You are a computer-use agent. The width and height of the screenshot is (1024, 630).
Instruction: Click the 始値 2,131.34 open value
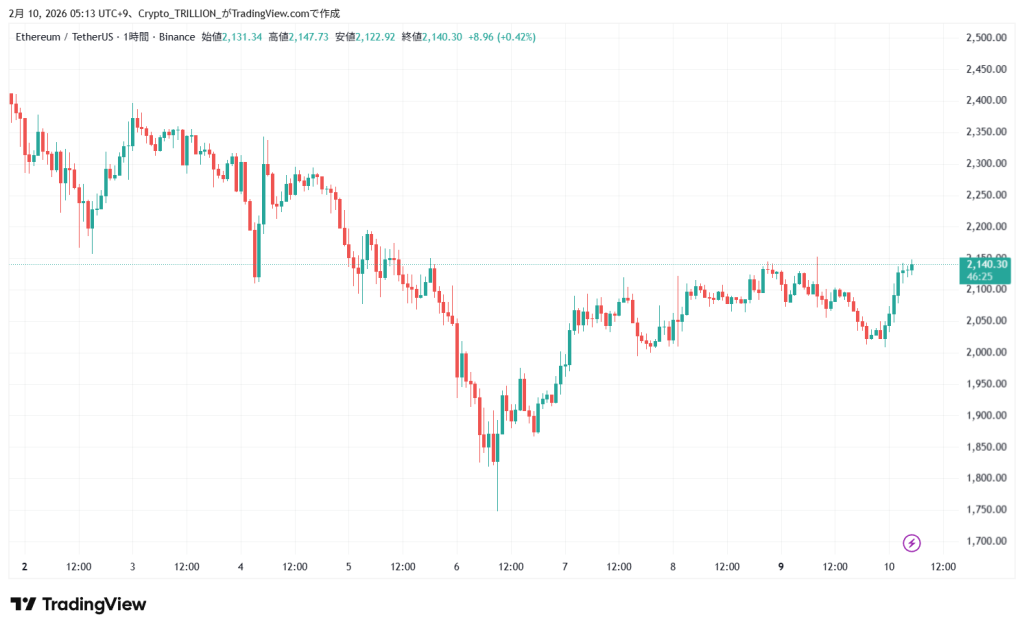point(232,37)
